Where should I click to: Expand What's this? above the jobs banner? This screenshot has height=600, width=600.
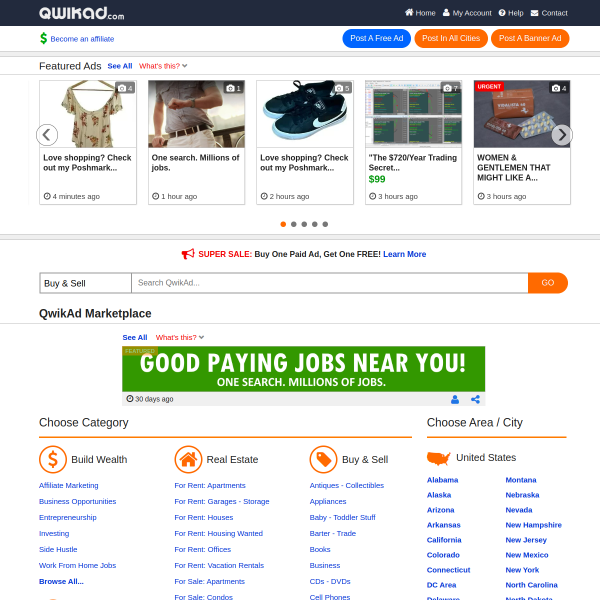[x=180, y=338]
